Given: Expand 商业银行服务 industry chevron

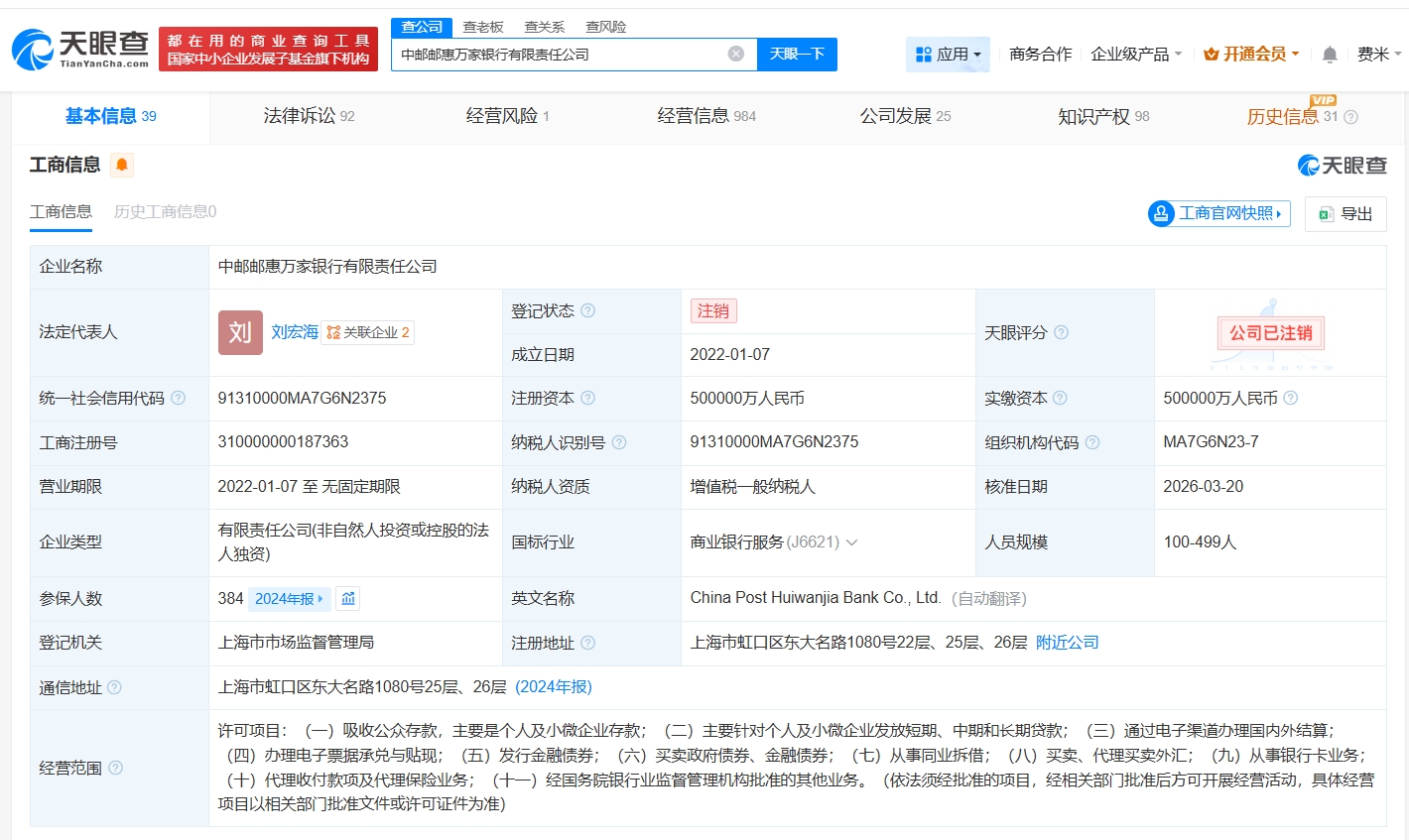Looking at the screenshot, I should [x=851, y=542].
